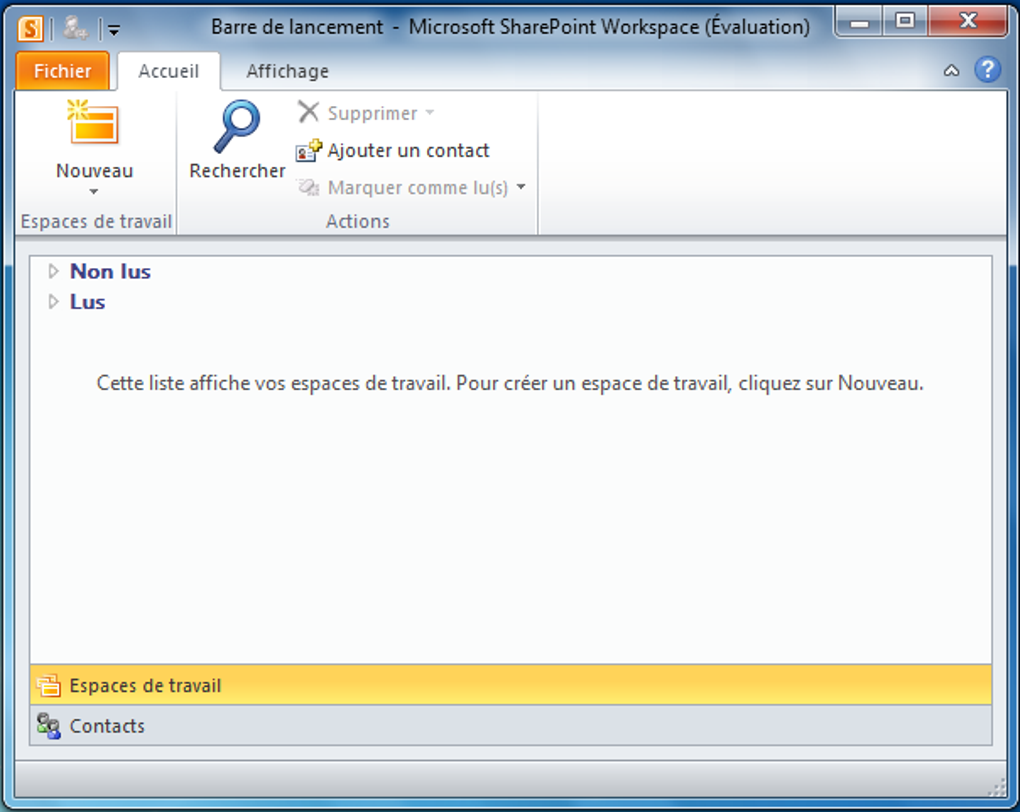
Task: Maximize the Barre de lancement window
Action: [905, 21]
